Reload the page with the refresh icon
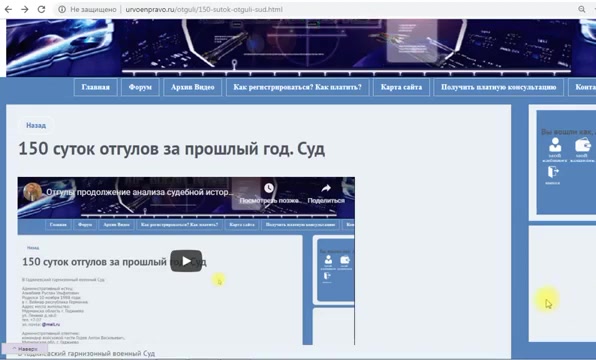This screenshot has height=360, width=596. pos(41,10)
